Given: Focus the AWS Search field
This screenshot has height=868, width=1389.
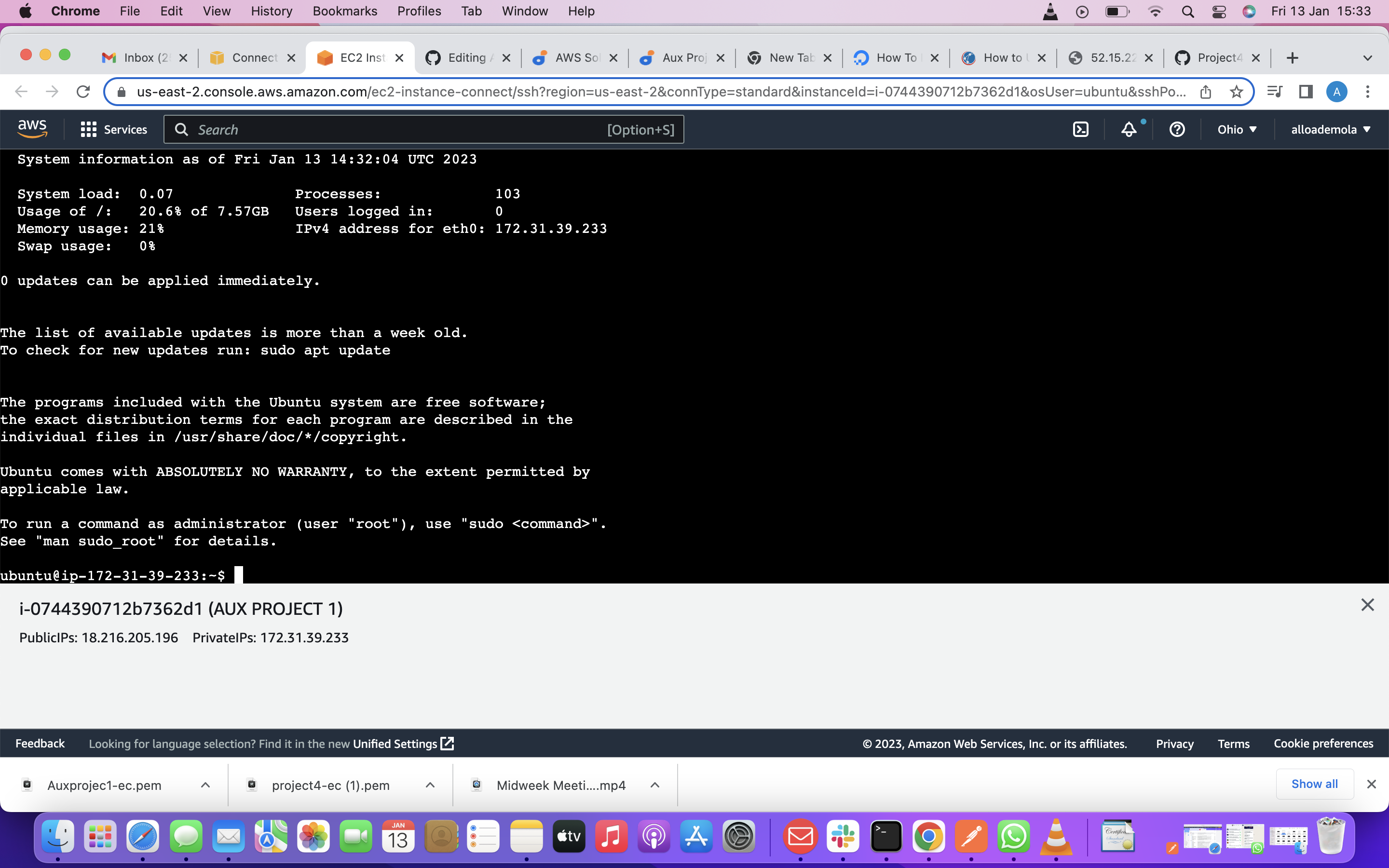Looking at the screenshot, I should point(423,130).
